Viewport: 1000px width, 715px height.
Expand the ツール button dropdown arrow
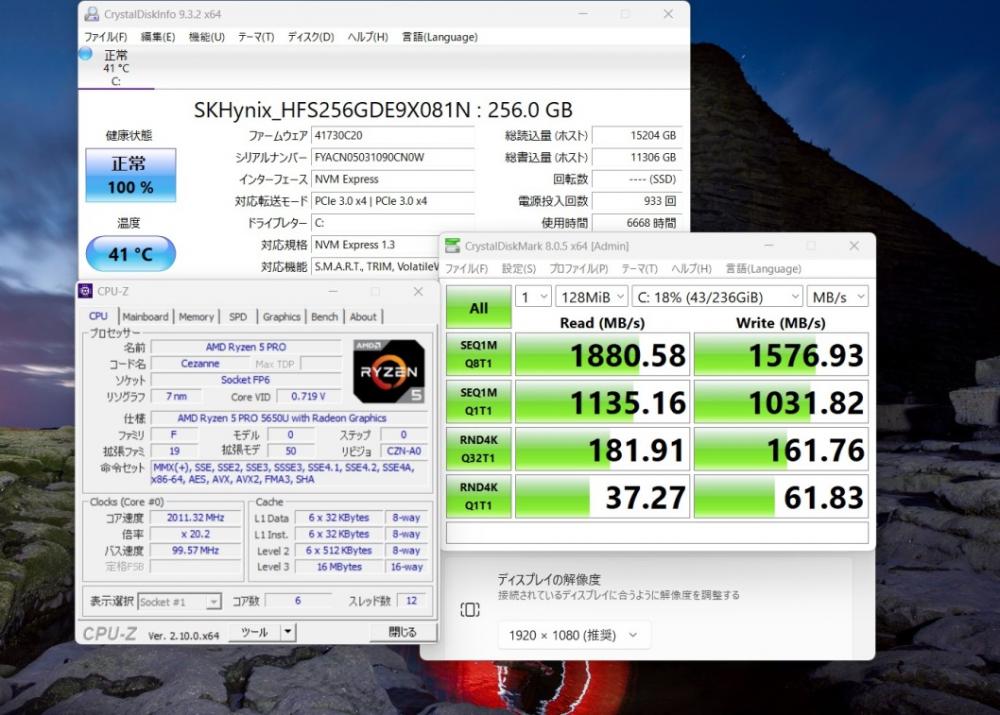click(x=288, y=632)
